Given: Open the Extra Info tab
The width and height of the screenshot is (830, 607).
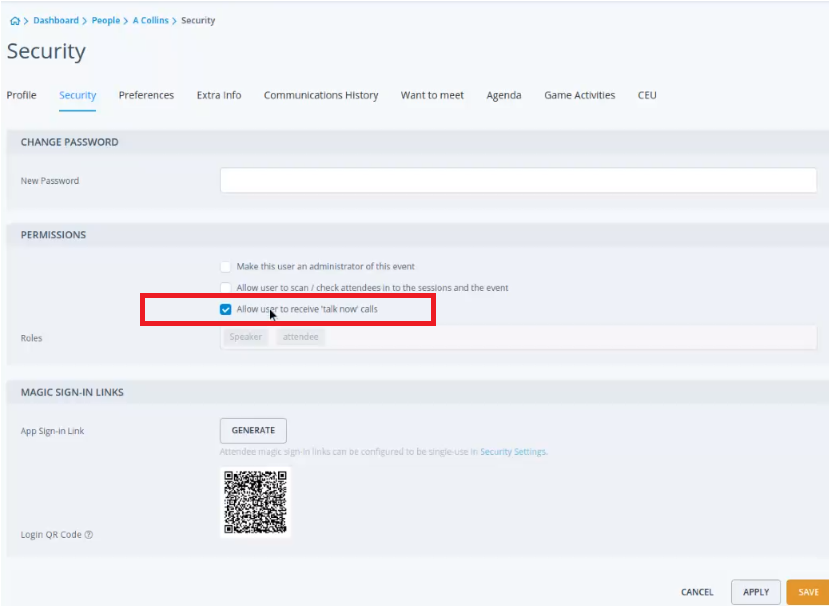Looking at the screenshot, I should click(x=219, y=95).
